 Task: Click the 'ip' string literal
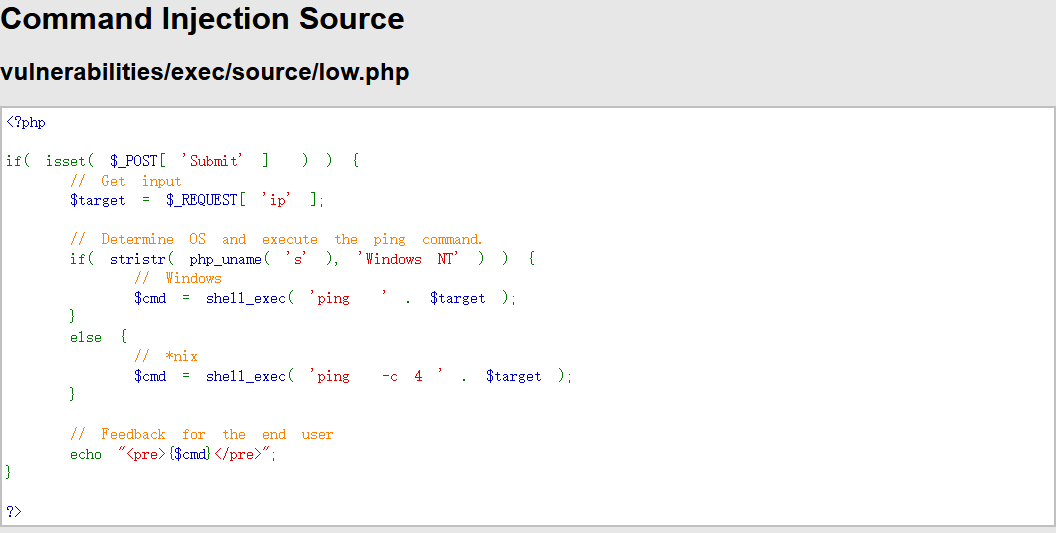point(275,200)
